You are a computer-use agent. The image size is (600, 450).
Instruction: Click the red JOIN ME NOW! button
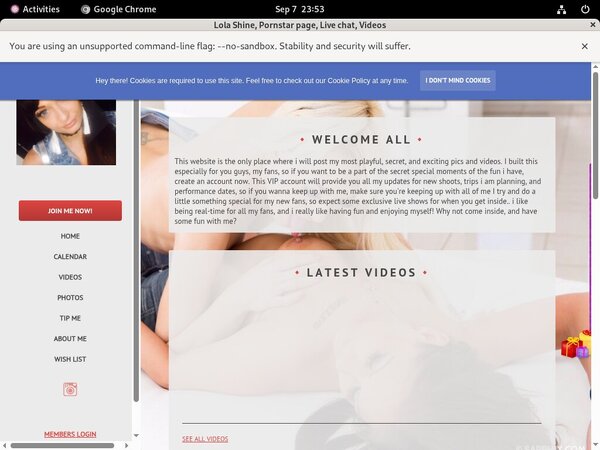coord(70,211)
